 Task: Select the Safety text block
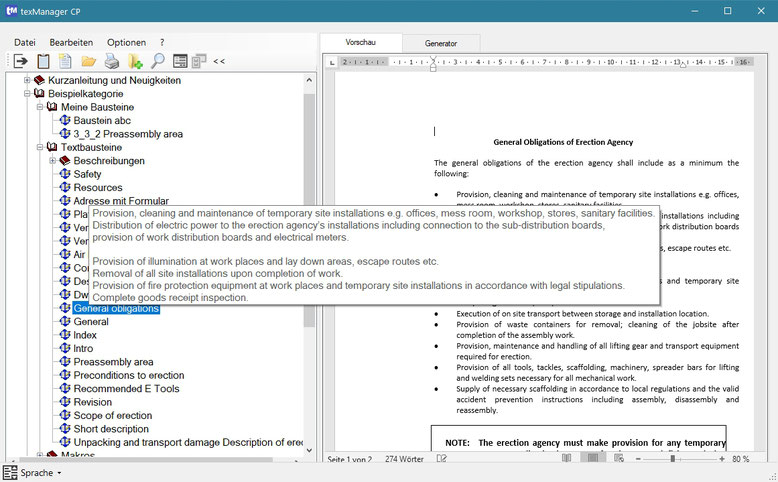[x=87, y=174]
